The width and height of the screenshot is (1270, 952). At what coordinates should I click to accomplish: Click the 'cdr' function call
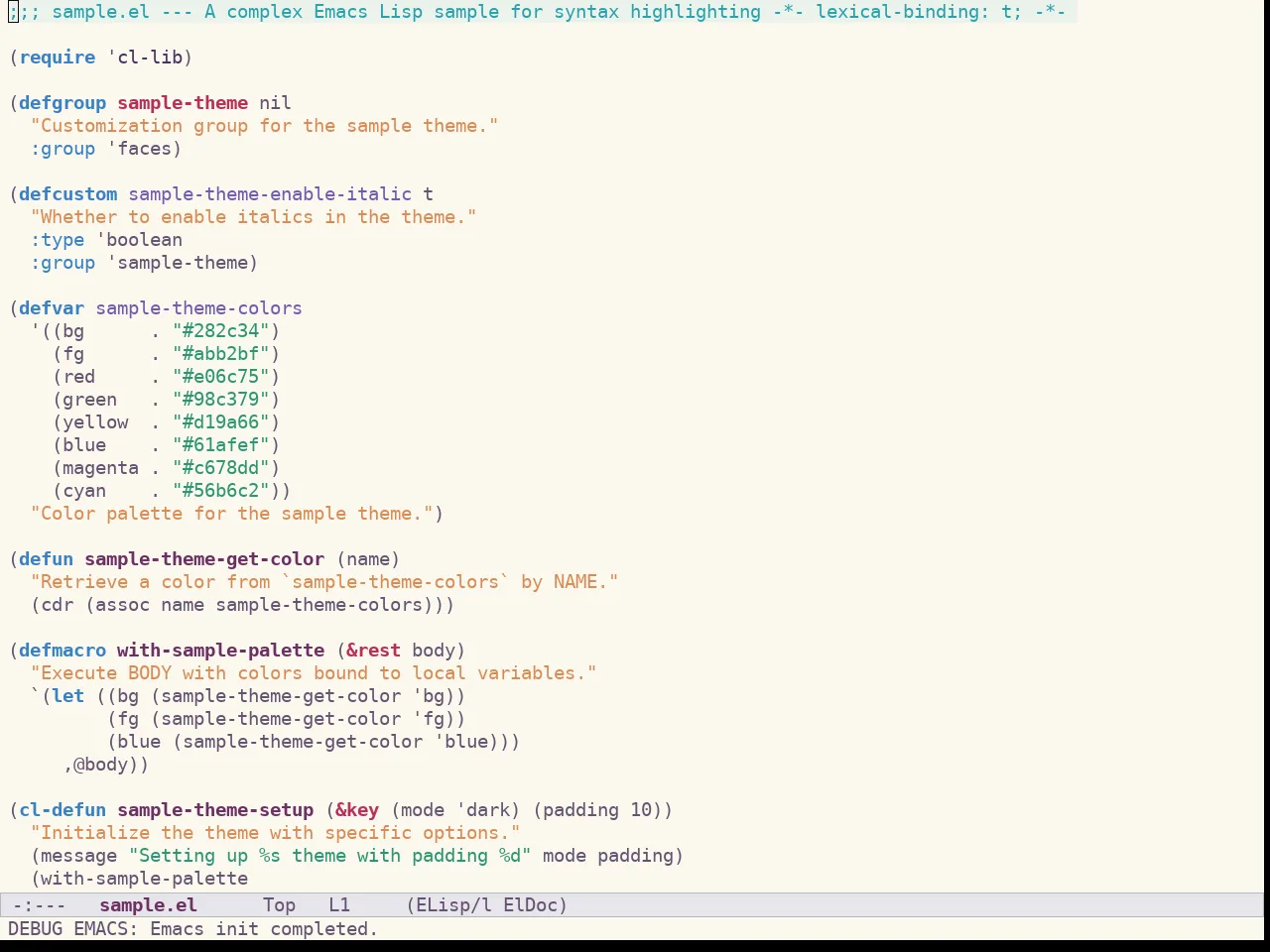58,605
